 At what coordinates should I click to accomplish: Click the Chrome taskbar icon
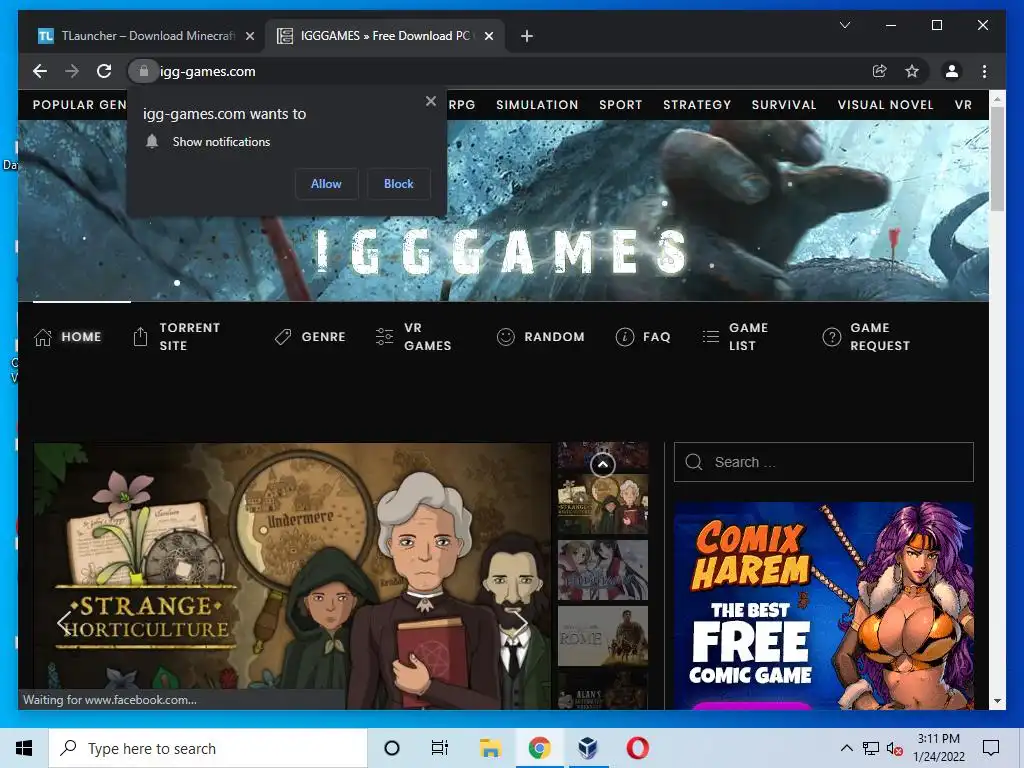539,748
